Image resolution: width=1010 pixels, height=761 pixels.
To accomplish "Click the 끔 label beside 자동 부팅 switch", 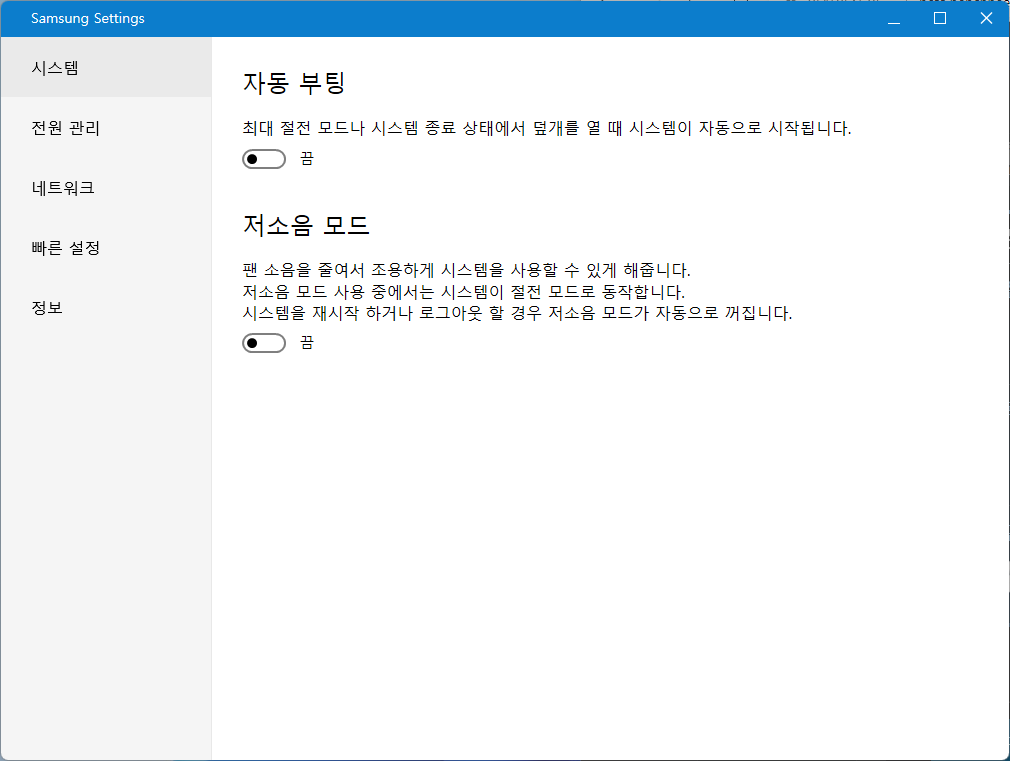I will click(306, 159).
